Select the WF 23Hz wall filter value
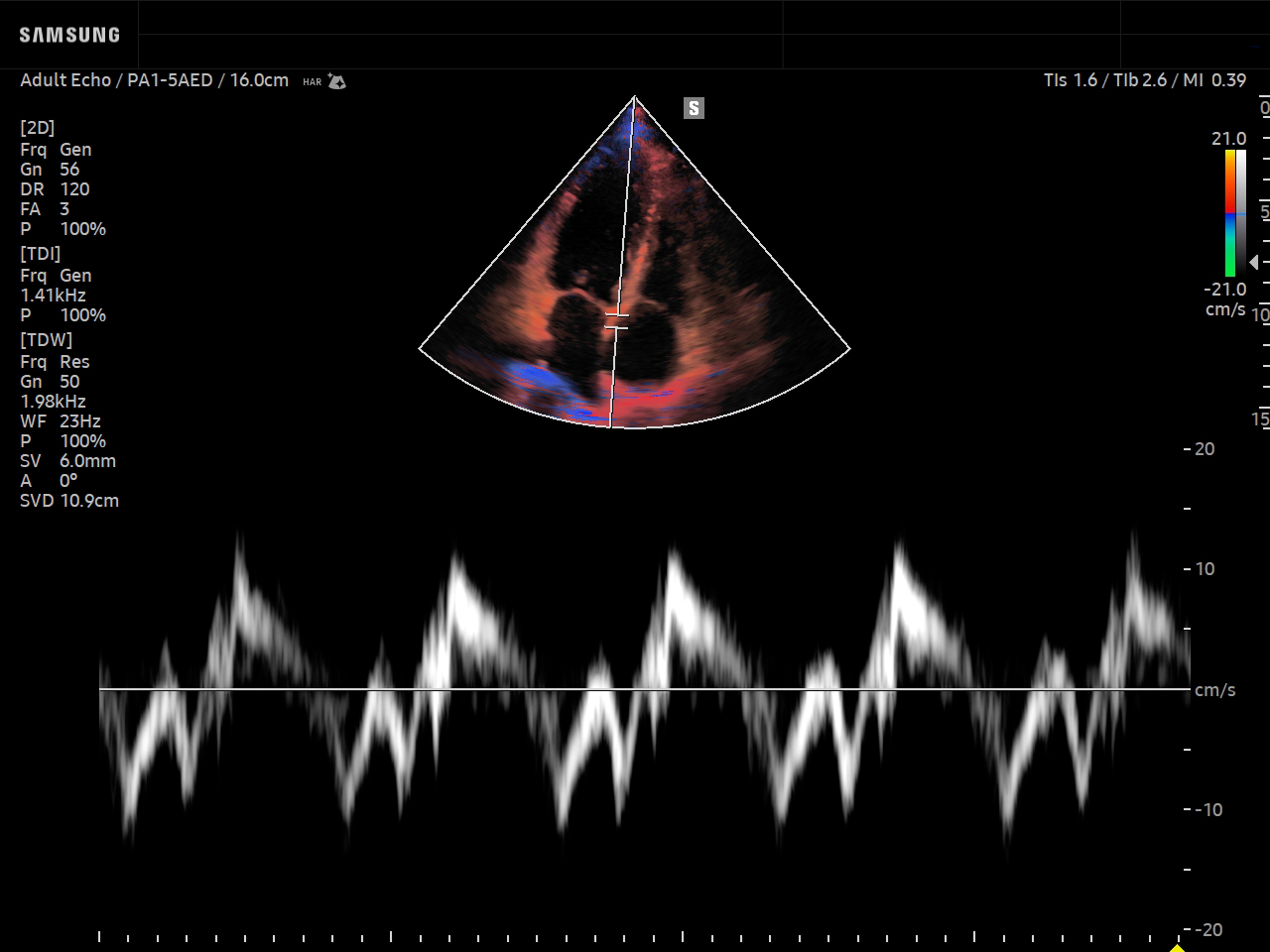Screen dimensions: 1270x952 tap(61, 421)
